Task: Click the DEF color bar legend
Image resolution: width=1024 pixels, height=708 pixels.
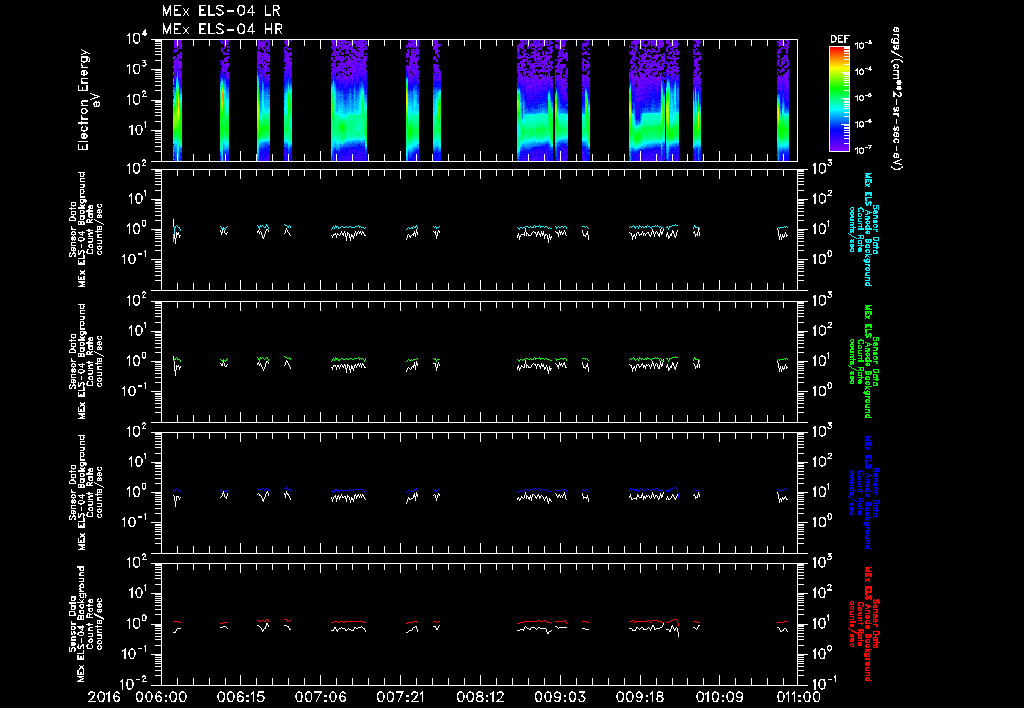Action: point(839,99)
